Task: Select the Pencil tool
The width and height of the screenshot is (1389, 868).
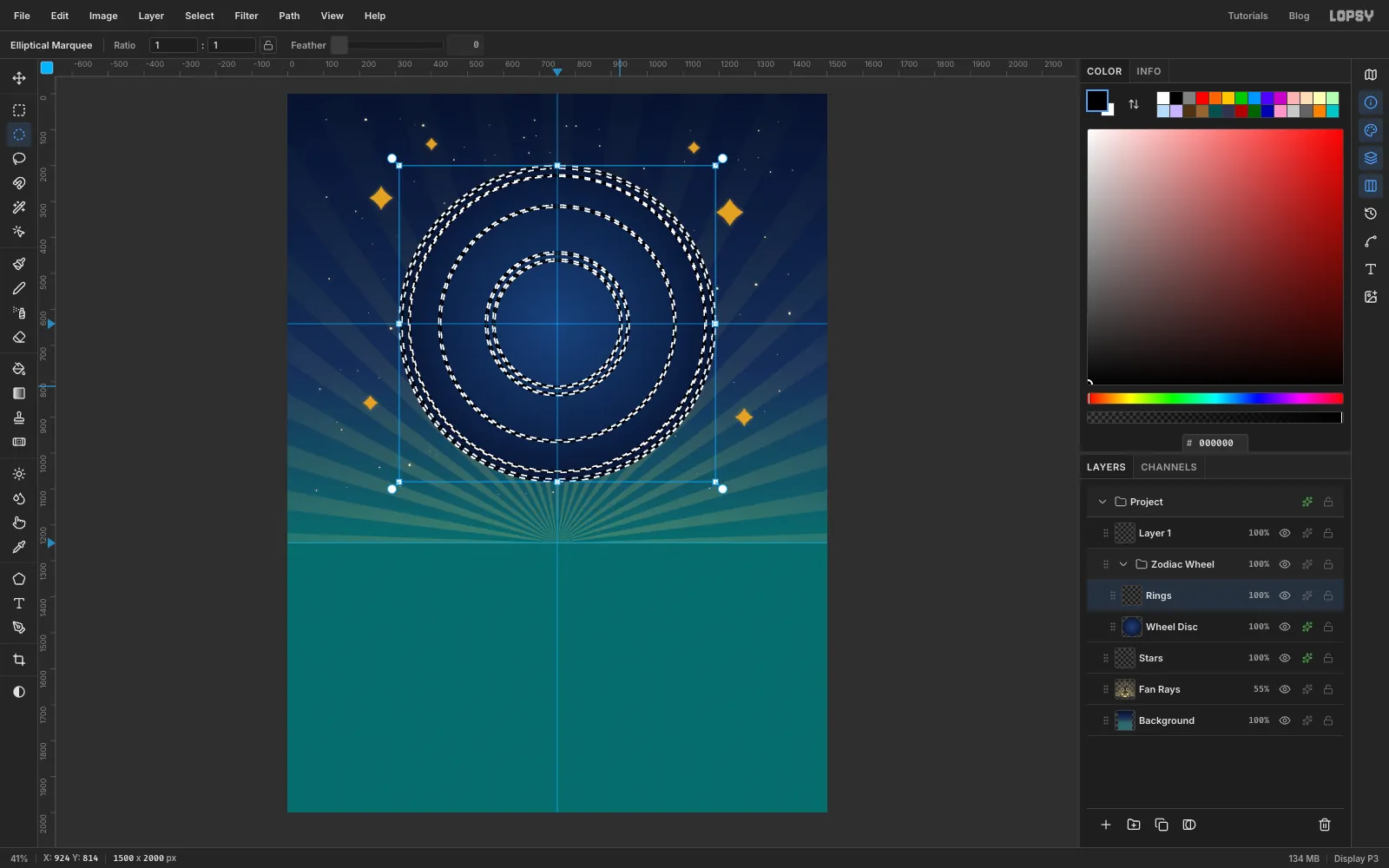Action: tap(19, 288)
